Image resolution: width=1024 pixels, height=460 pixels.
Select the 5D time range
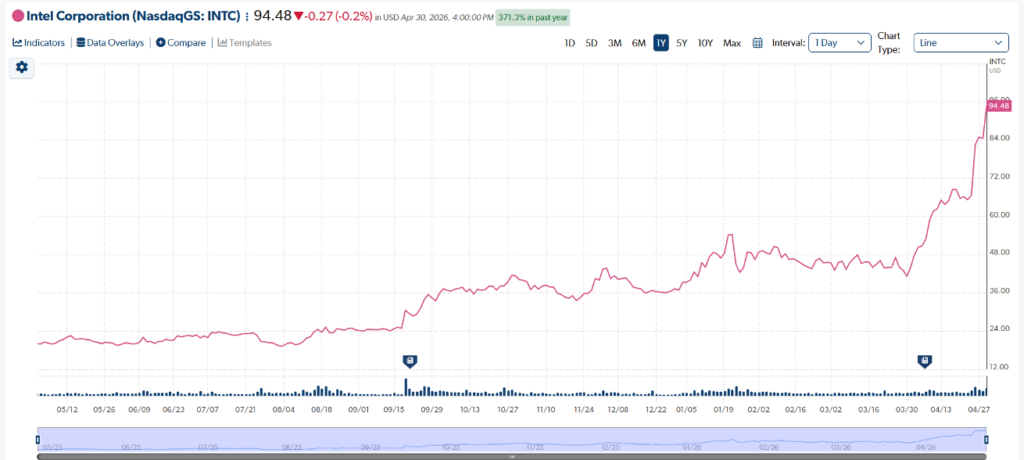click(591, 43)
